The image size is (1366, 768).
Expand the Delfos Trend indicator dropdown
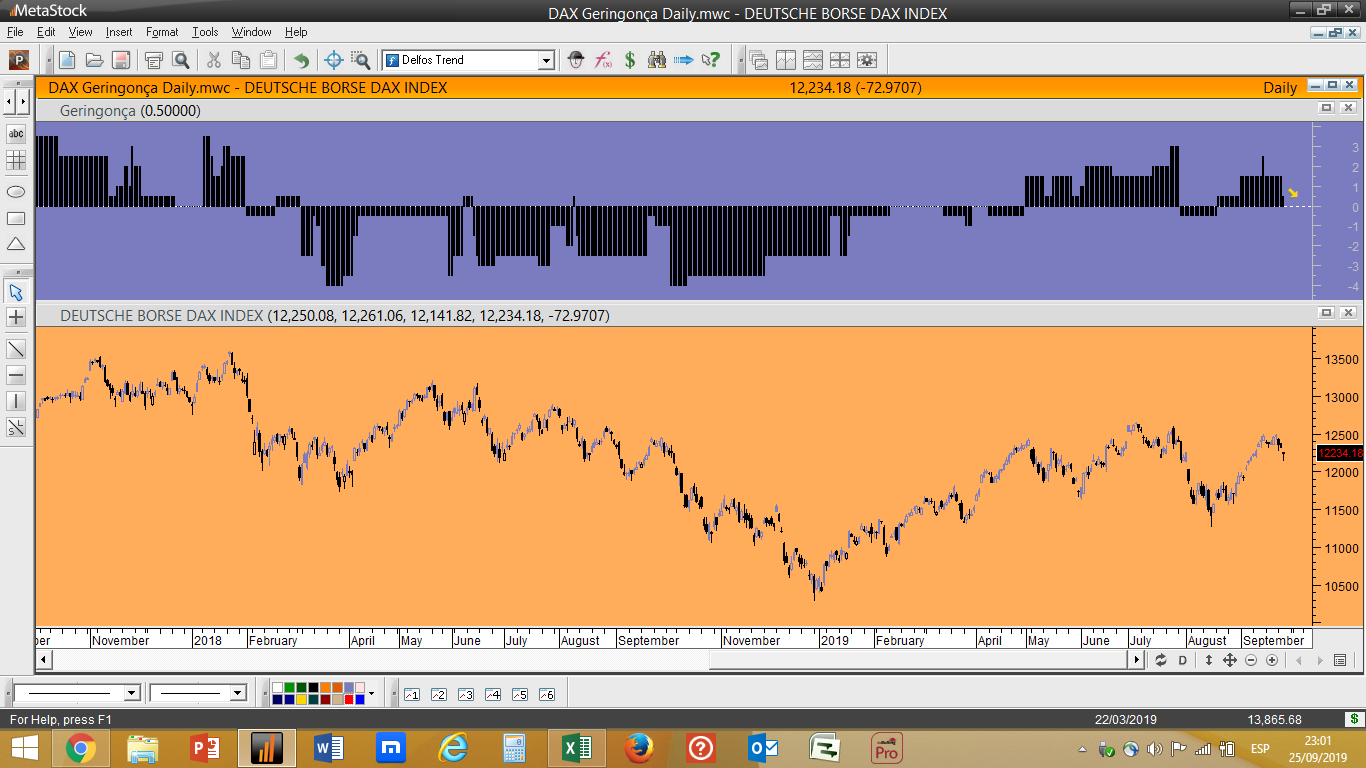(546, 60)
